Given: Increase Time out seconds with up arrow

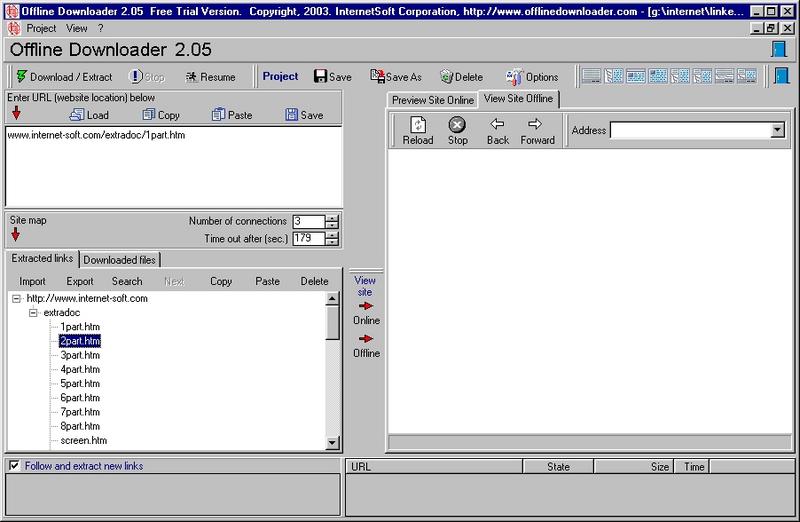Looking at the screenshot, I should coord(332,235).
